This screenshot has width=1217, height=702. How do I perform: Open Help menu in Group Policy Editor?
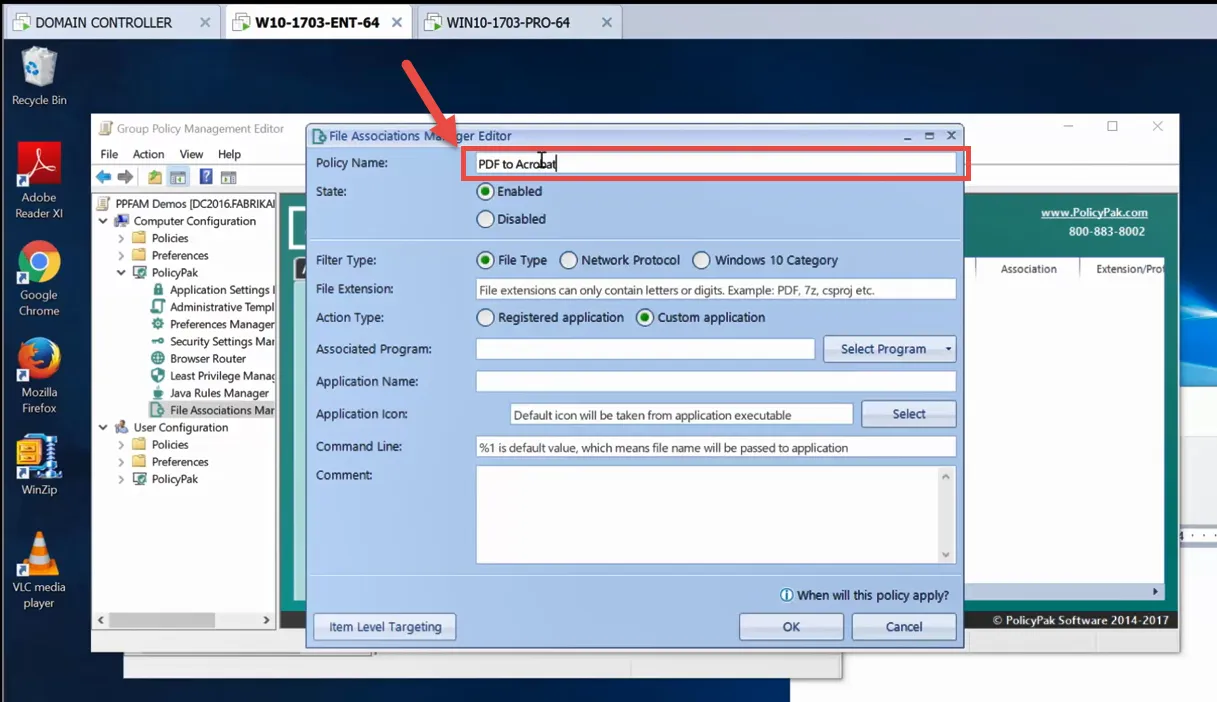tap(229, 154)
